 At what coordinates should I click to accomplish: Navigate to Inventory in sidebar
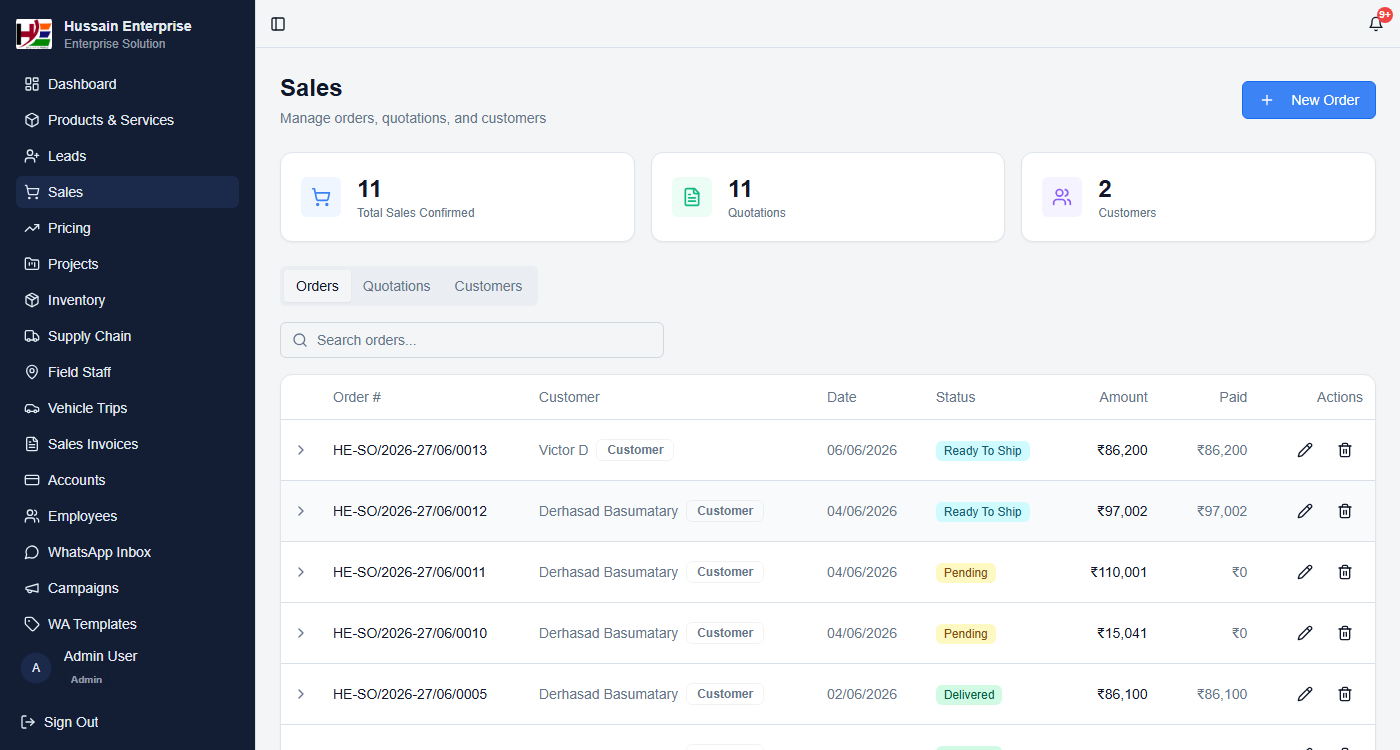[x=127, y=300]
